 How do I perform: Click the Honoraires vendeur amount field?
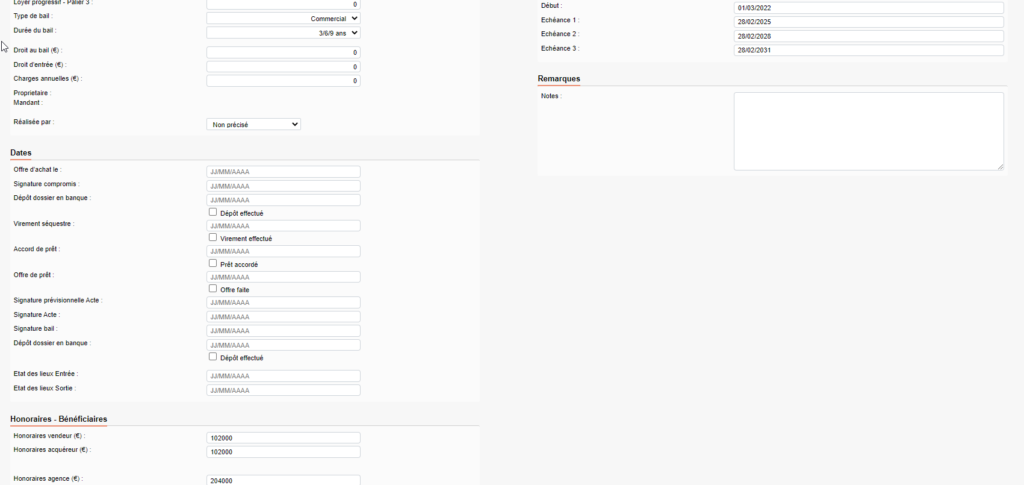coord(283,438)
